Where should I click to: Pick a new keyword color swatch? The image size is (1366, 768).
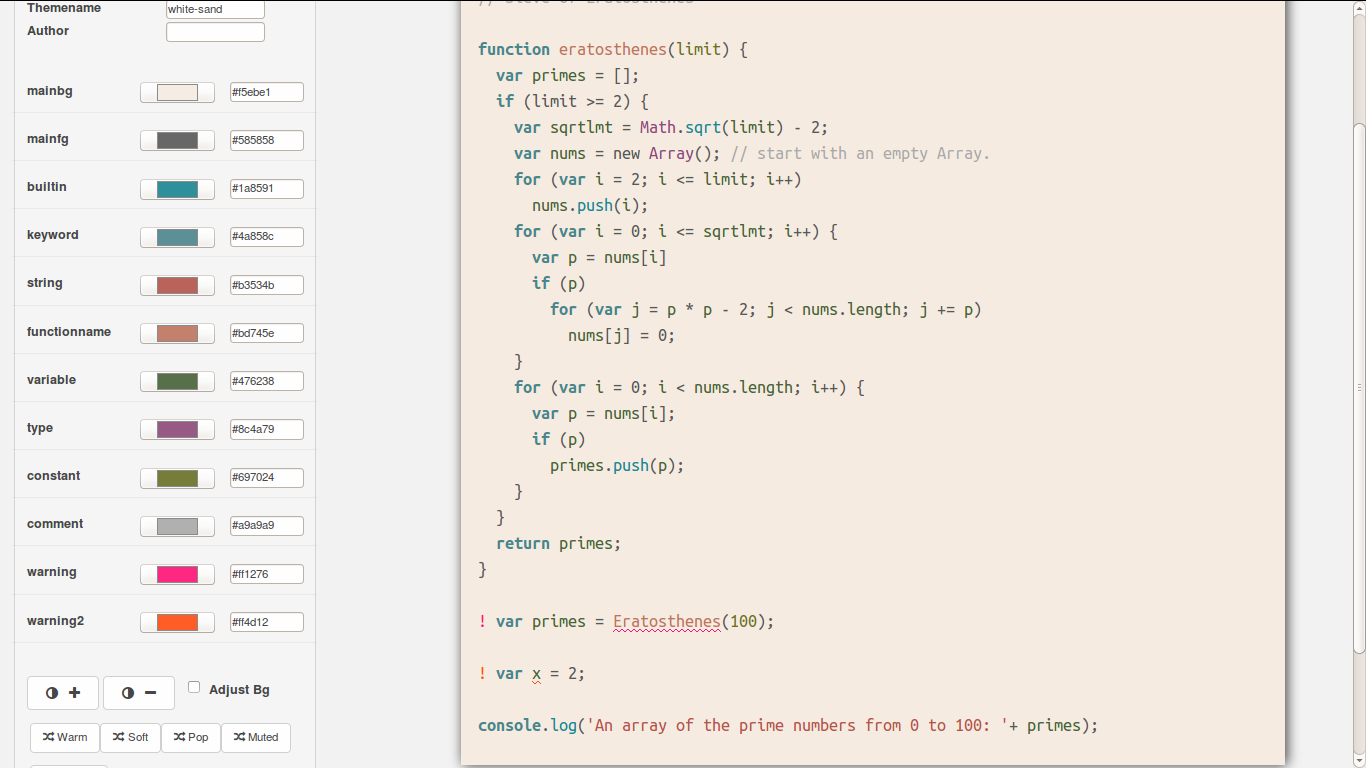(177, 237)
